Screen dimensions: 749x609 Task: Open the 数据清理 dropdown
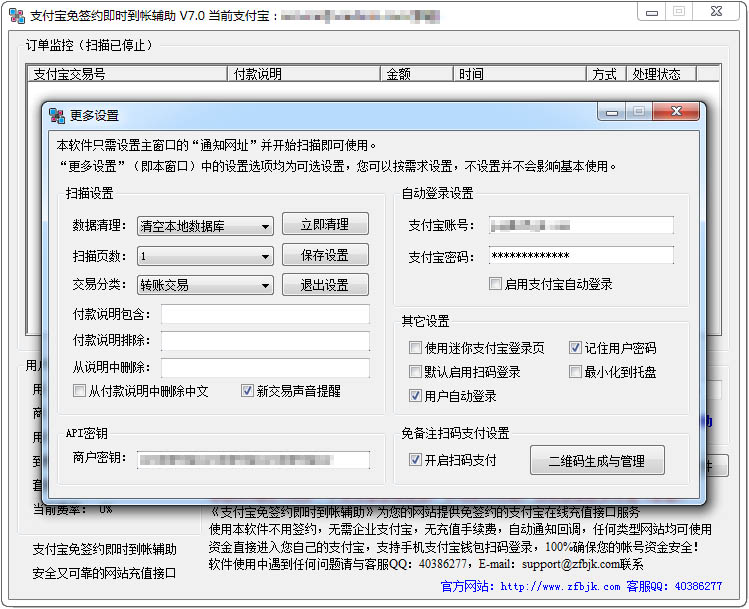pos(205,226)
